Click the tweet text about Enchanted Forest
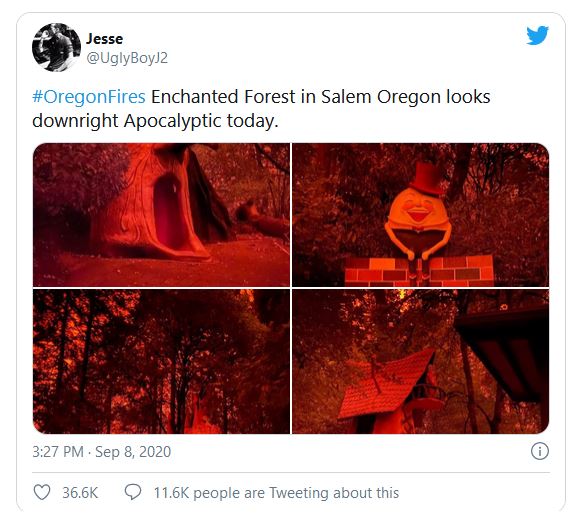Image resolution: width=573 pixels, height=524 pixels. click(x=261, y=109)
